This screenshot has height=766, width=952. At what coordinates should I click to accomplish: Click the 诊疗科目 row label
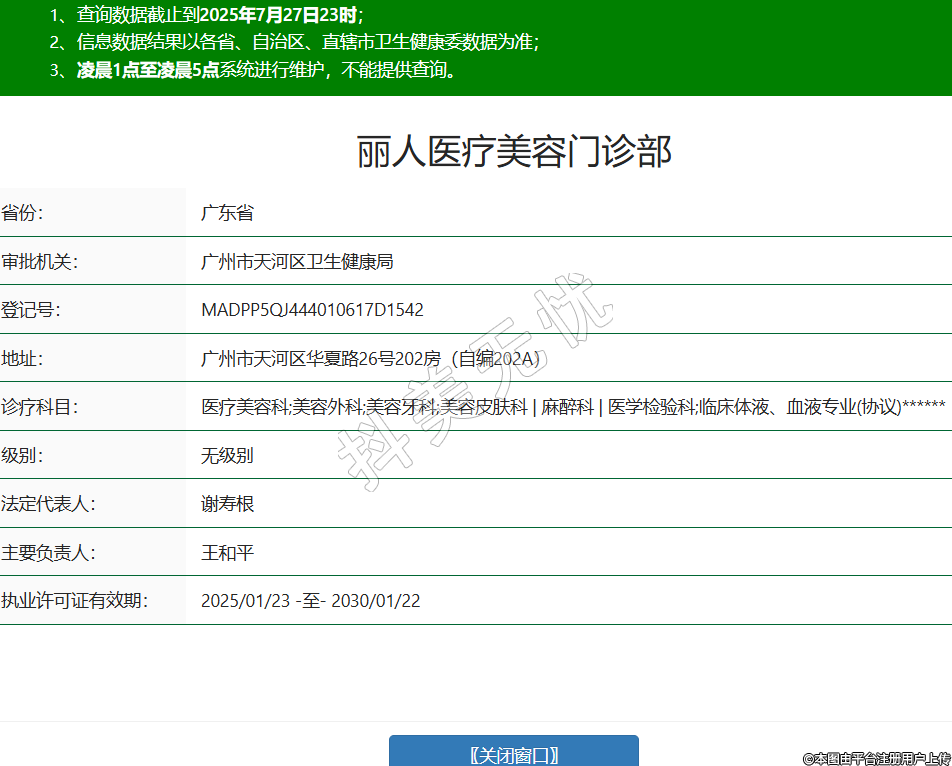point(39,407)
